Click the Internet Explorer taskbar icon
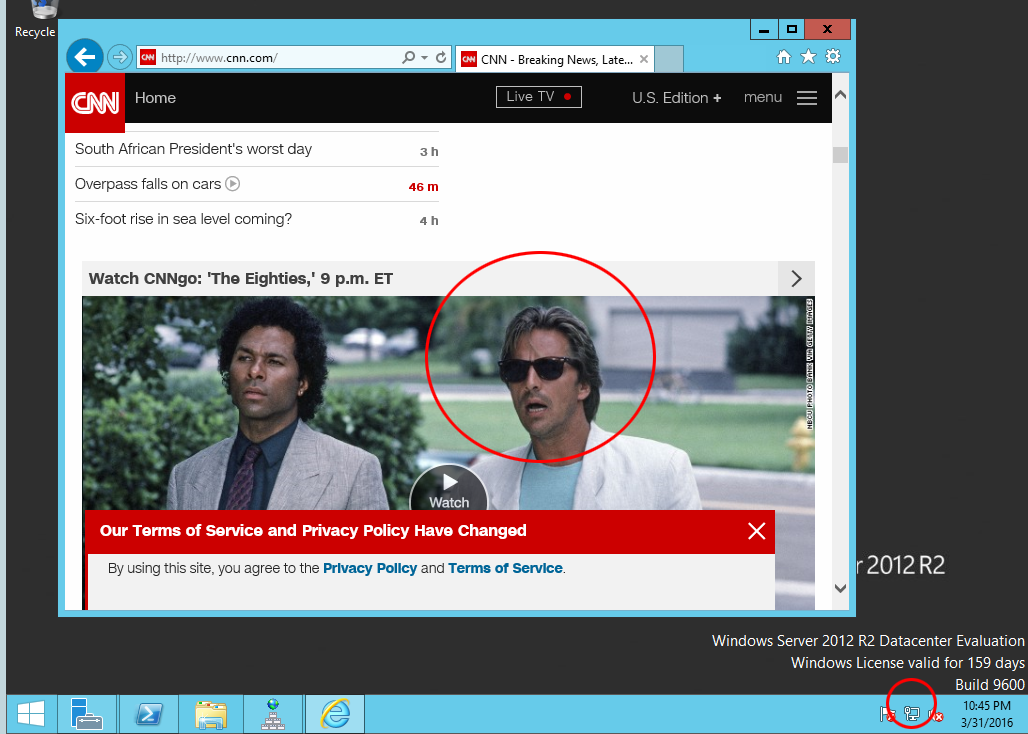Screen dimensions: 1028x734 click(335, 714)
